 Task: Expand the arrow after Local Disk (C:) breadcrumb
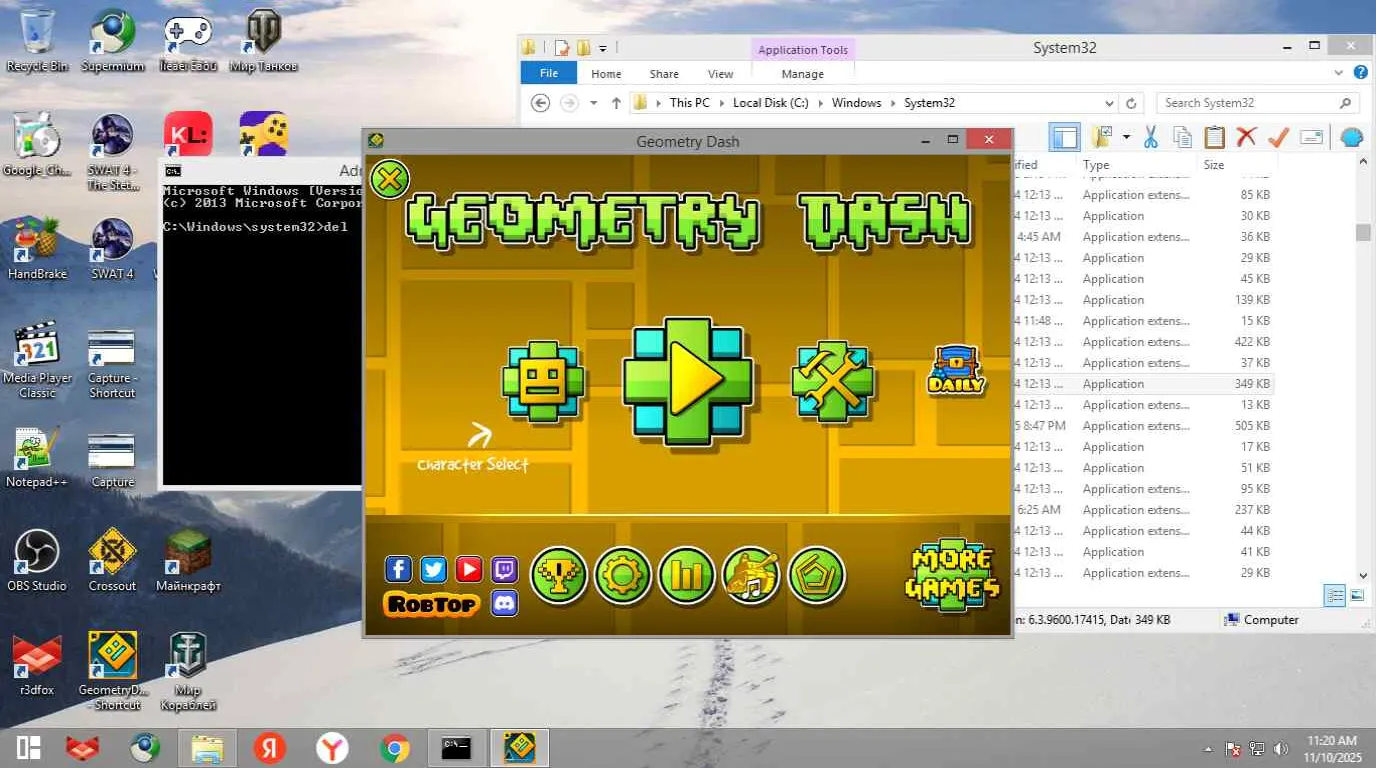pyautogui.click(x=820, y=103)
